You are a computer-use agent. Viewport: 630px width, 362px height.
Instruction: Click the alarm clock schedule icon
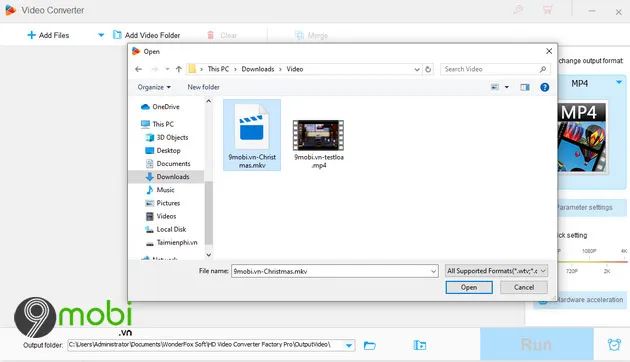click(614, 344)
